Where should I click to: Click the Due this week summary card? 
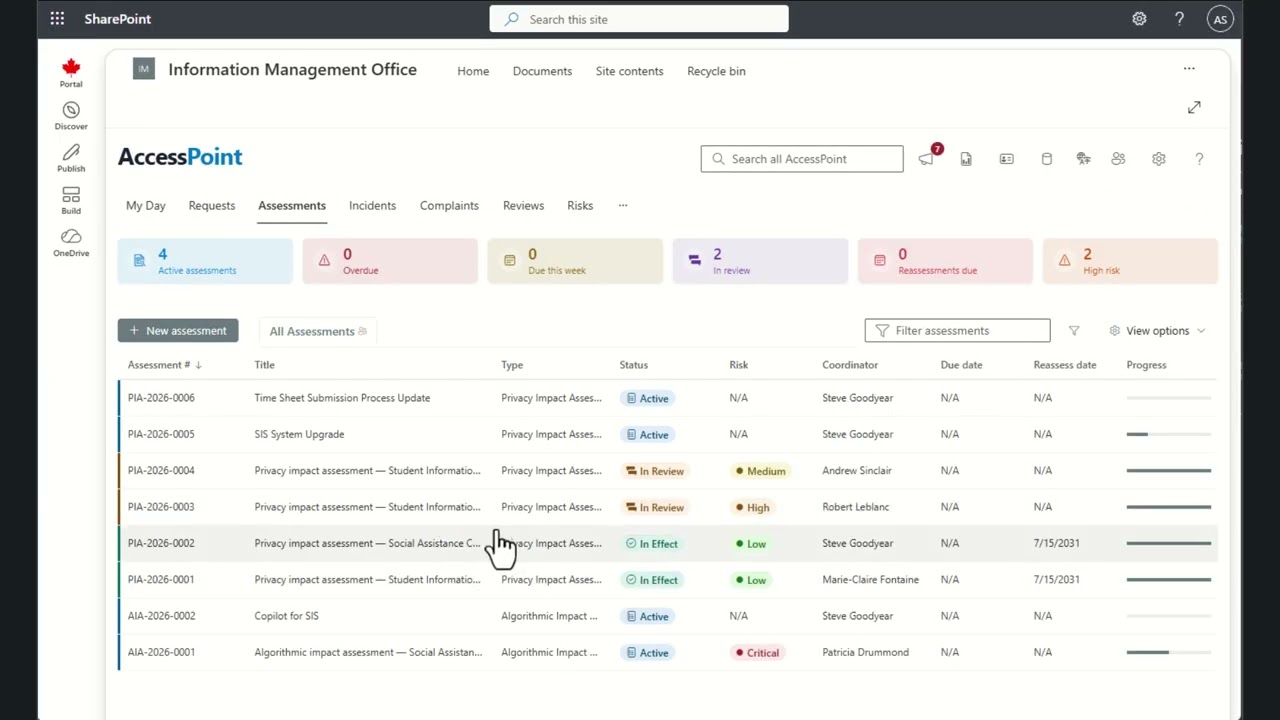pyautogui.click(x=575, y=261)
